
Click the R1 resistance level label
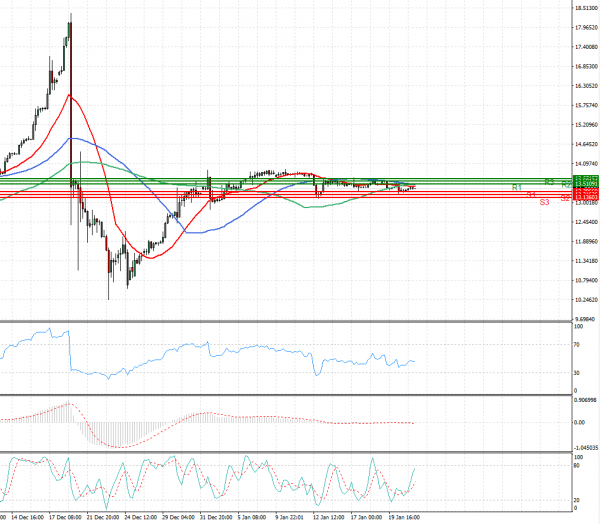coord(517,187)
